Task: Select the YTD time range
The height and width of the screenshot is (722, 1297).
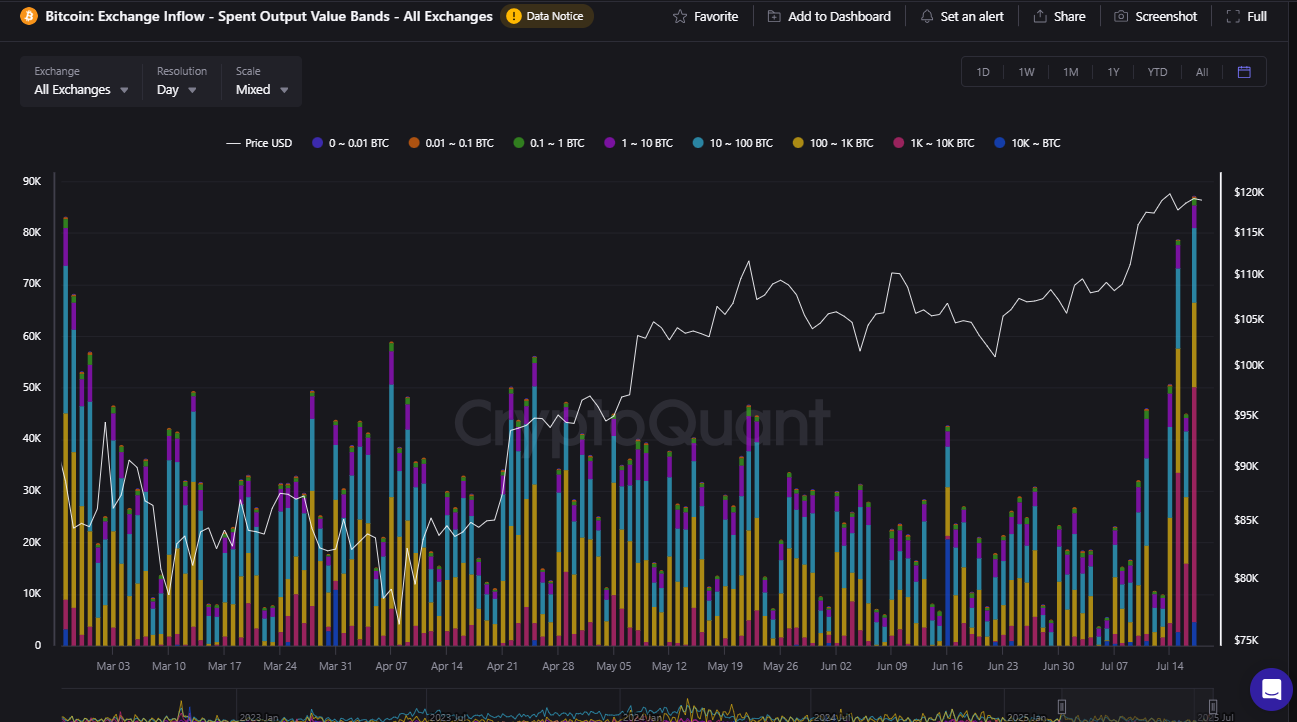Action: [1157, 72]
